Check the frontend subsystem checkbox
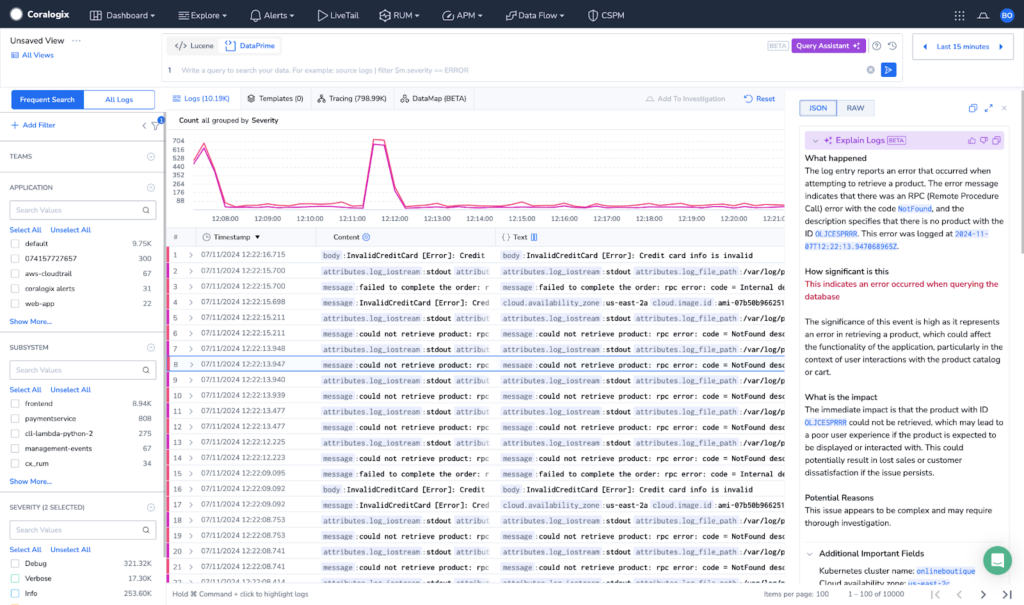The width and height of the screenshot is (1024, 605). tap(15, 404)
